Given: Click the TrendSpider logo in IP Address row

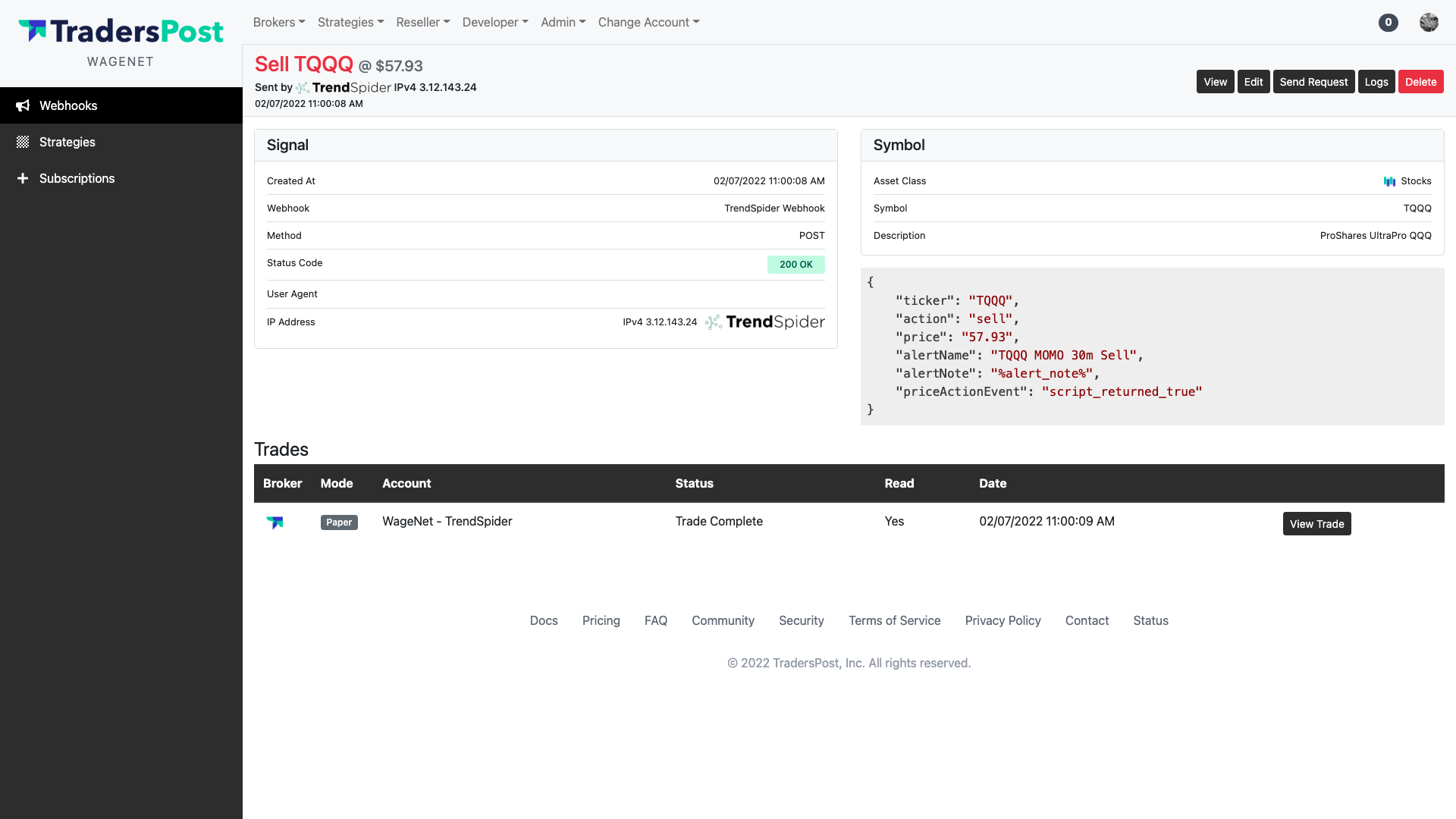Looking at the screenshot, I should (x=764, y=322).
